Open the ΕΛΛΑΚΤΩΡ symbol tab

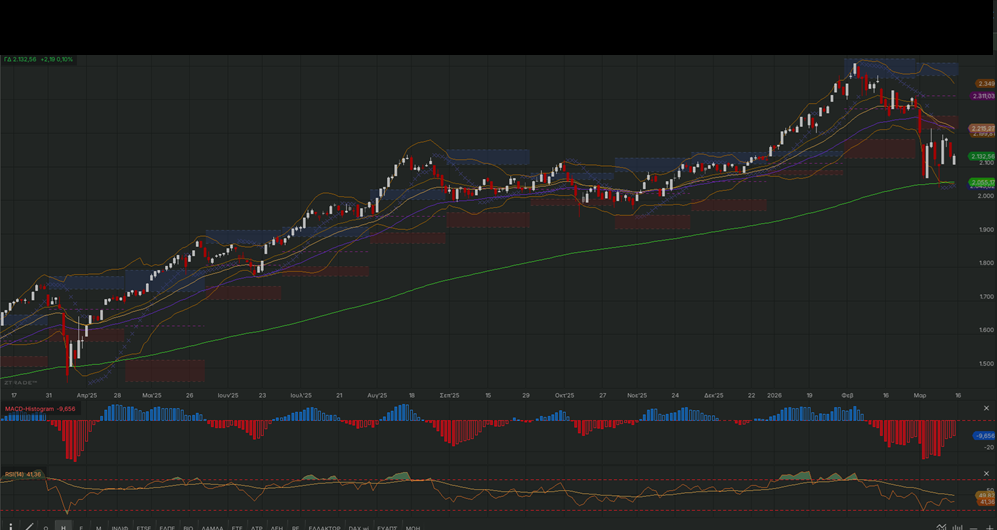(324, 527)
